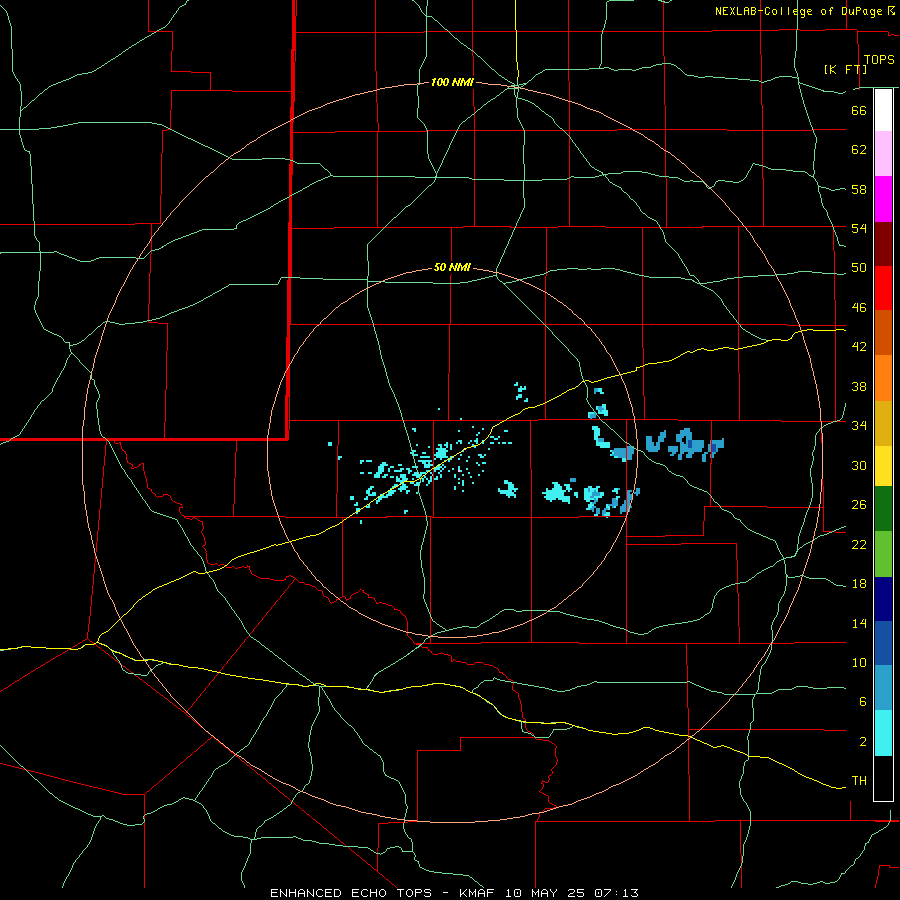This screenshot has height=900, width=900.
Task: Click the light blue legend swatch
Action: click(883, 688)
